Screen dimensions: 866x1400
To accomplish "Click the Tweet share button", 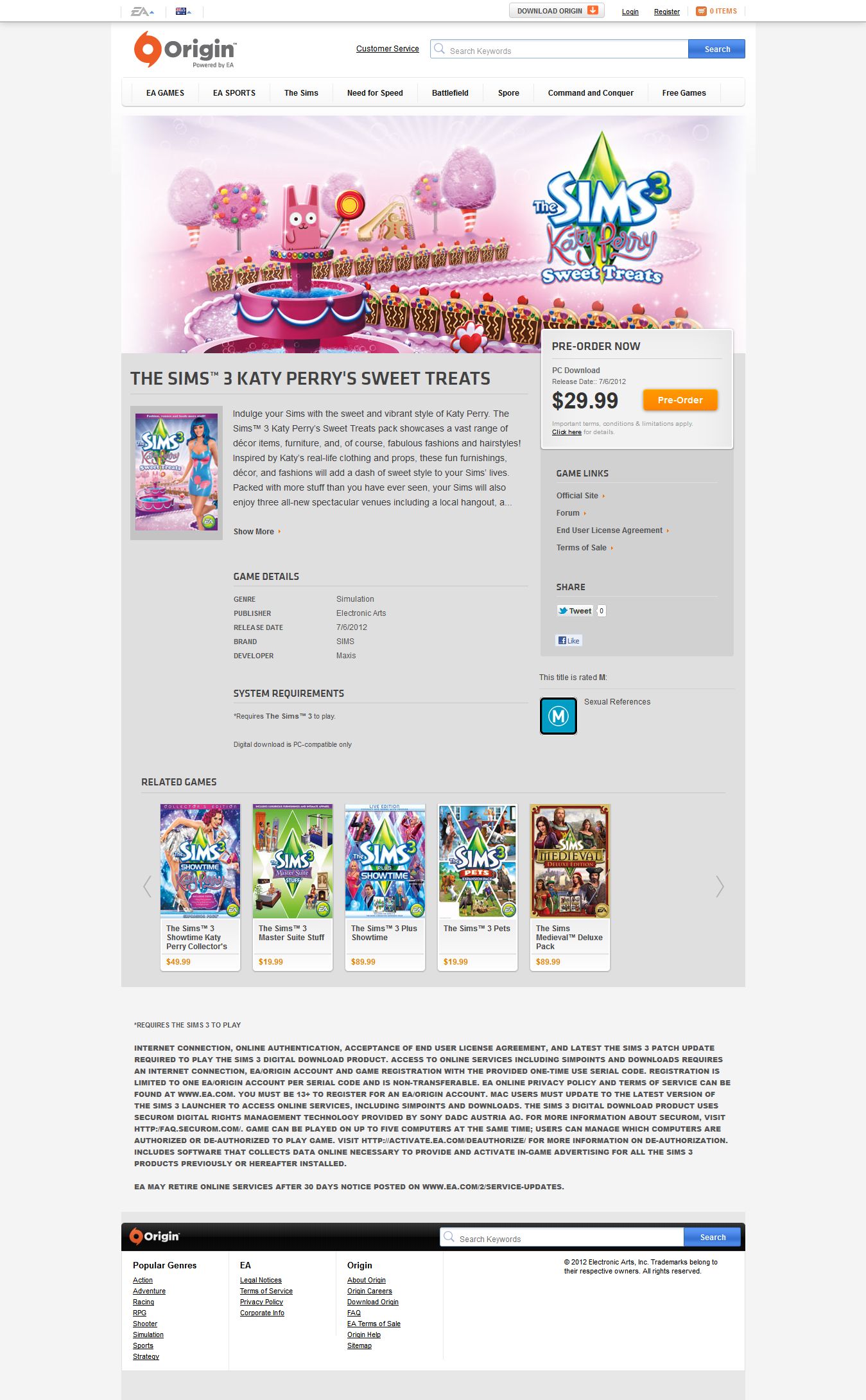I will pos(575,611).
